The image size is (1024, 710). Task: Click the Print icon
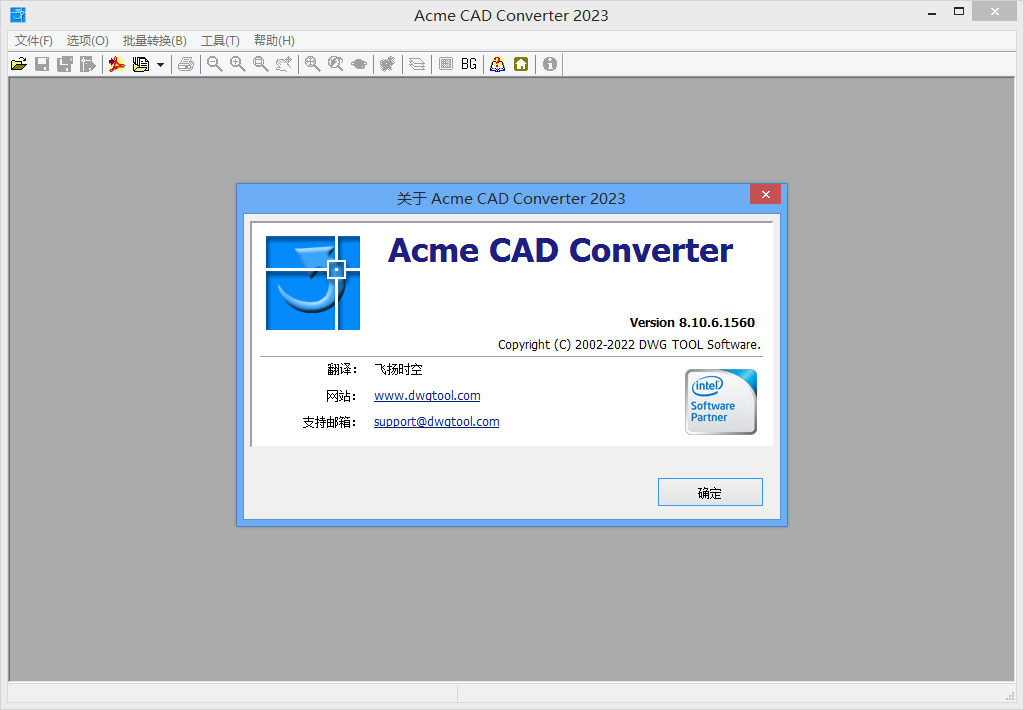click(x=186, y=64)
